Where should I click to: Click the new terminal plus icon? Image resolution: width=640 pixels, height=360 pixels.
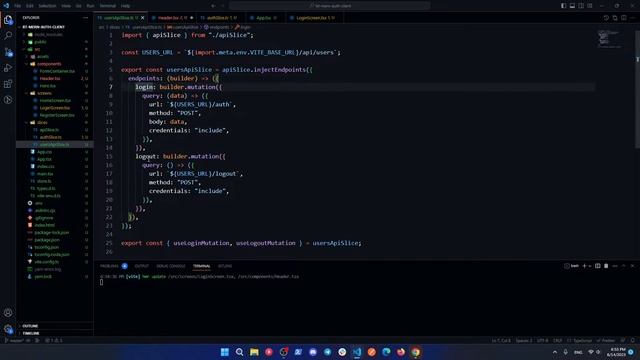pos(584,266)
